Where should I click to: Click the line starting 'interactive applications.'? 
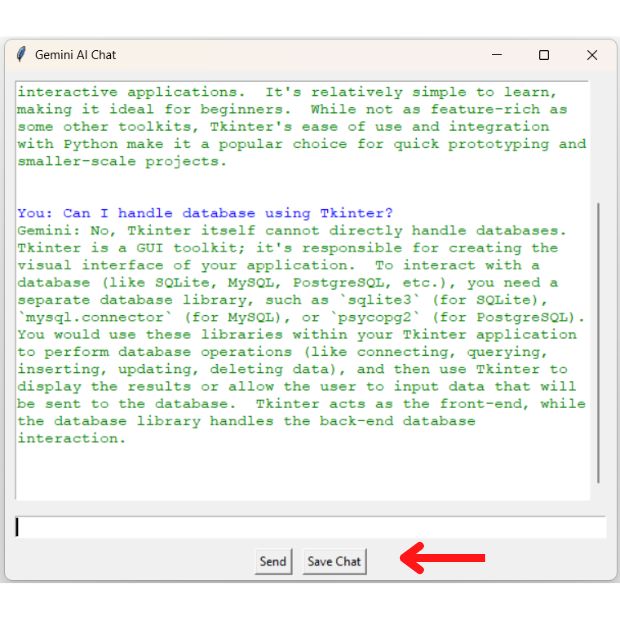[287, 92]
